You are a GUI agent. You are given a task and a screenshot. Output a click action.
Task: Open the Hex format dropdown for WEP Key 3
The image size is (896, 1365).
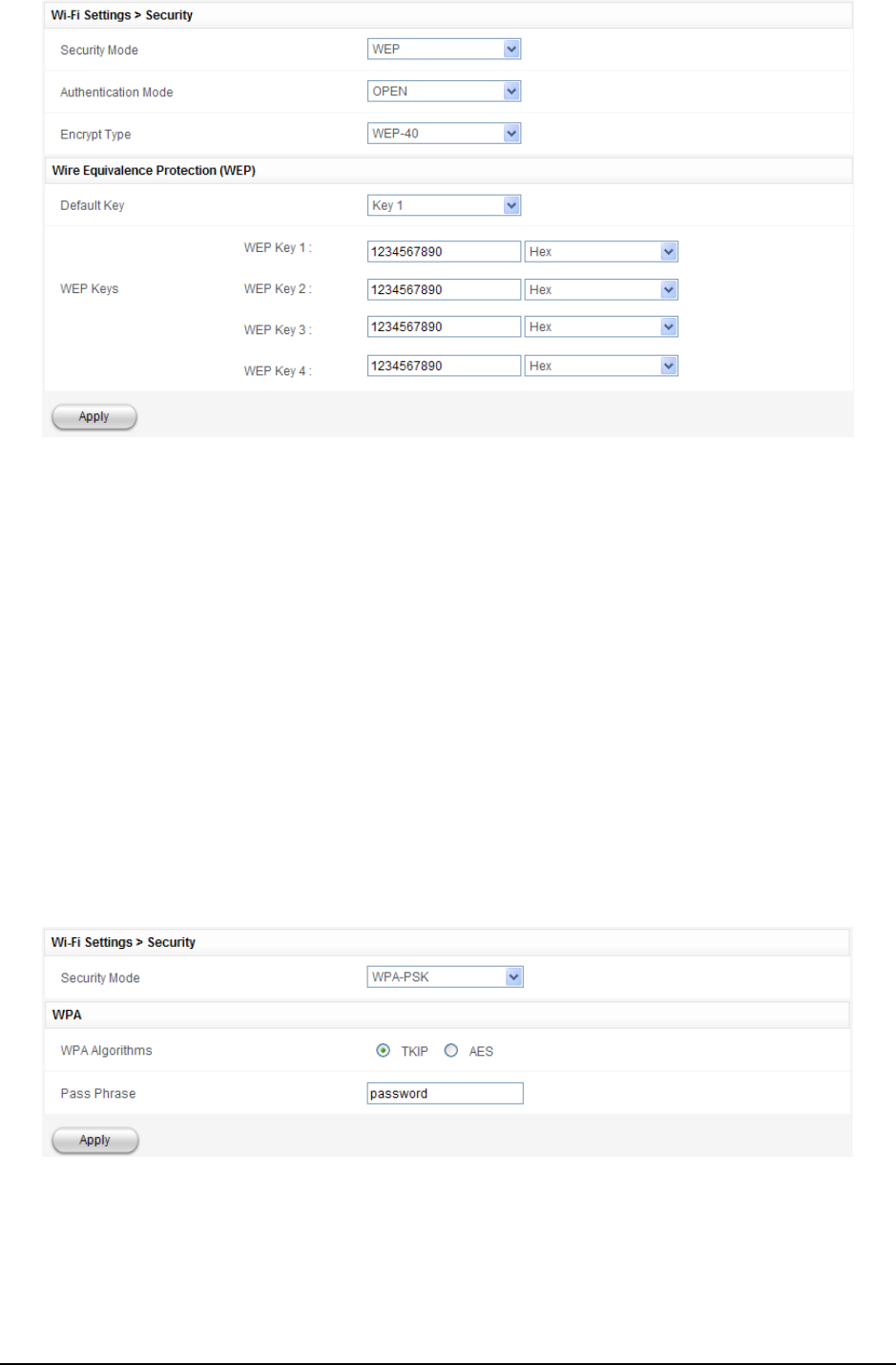point(601,327)
